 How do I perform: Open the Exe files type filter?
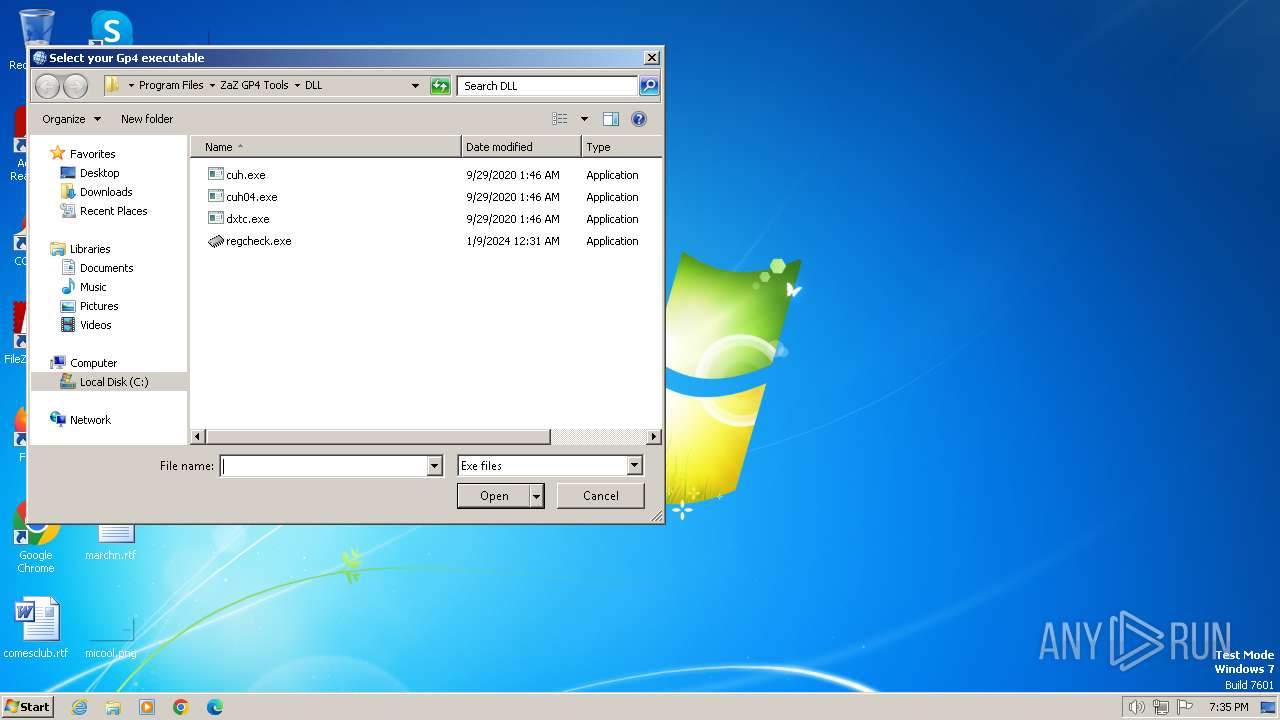[x=549, y=466]
